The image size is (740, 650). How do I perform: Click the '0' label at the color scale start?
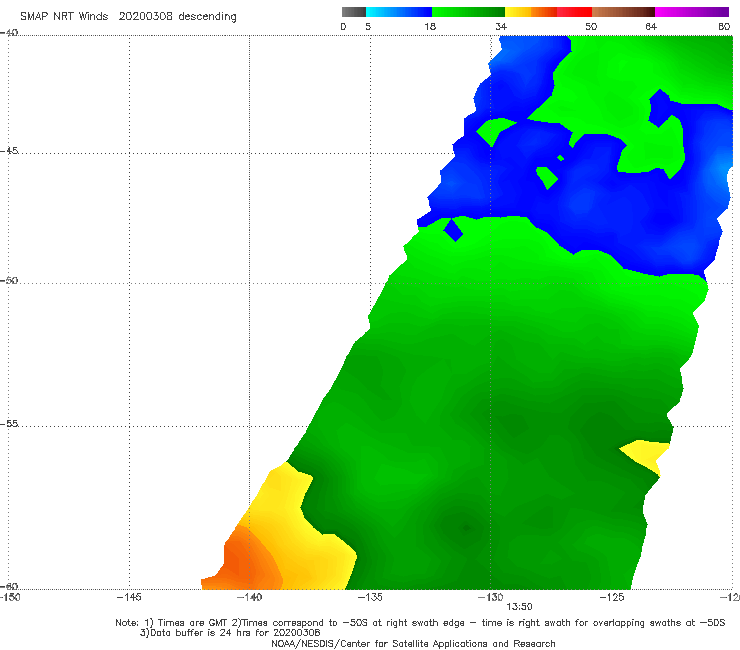[344, 27]
